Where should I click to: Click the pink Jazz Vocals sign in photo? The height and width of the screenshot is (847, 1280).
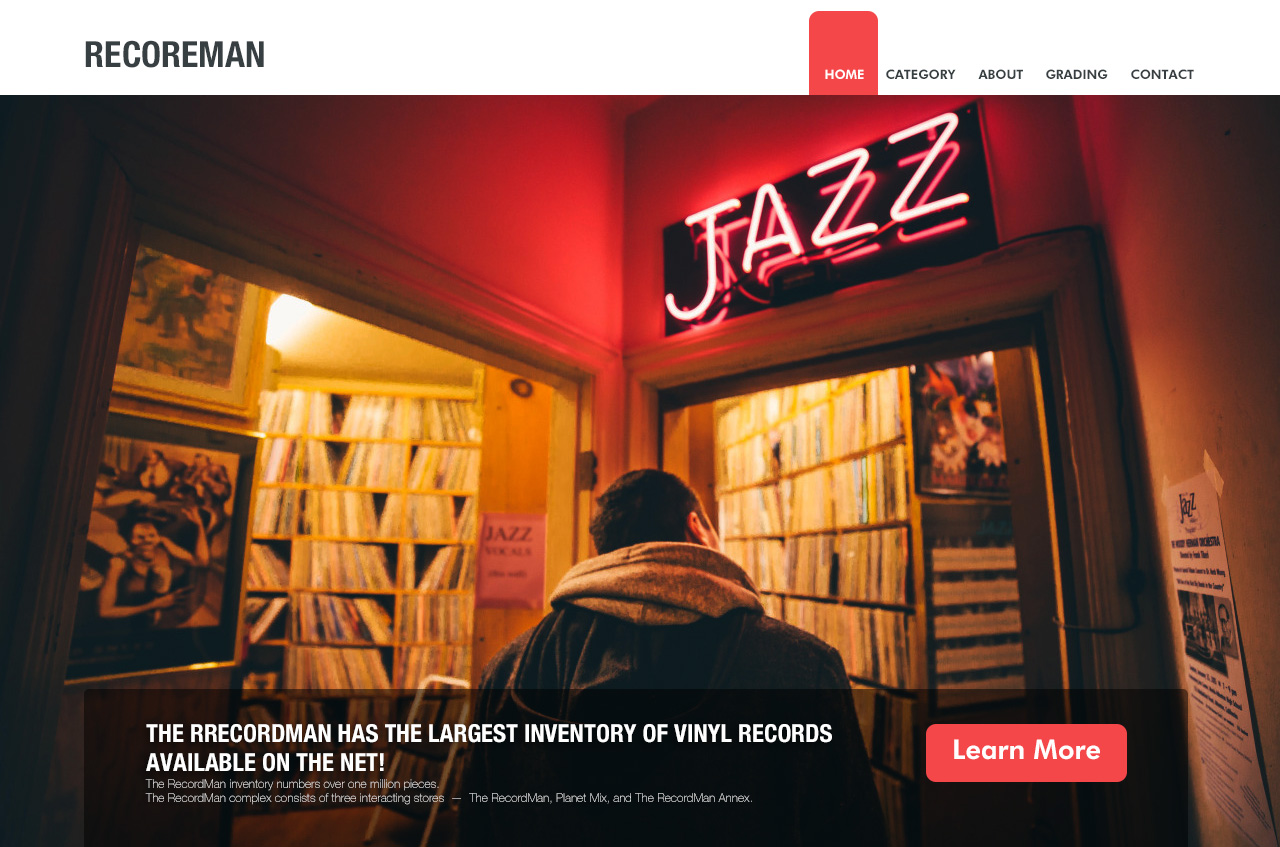coord(511,561)
